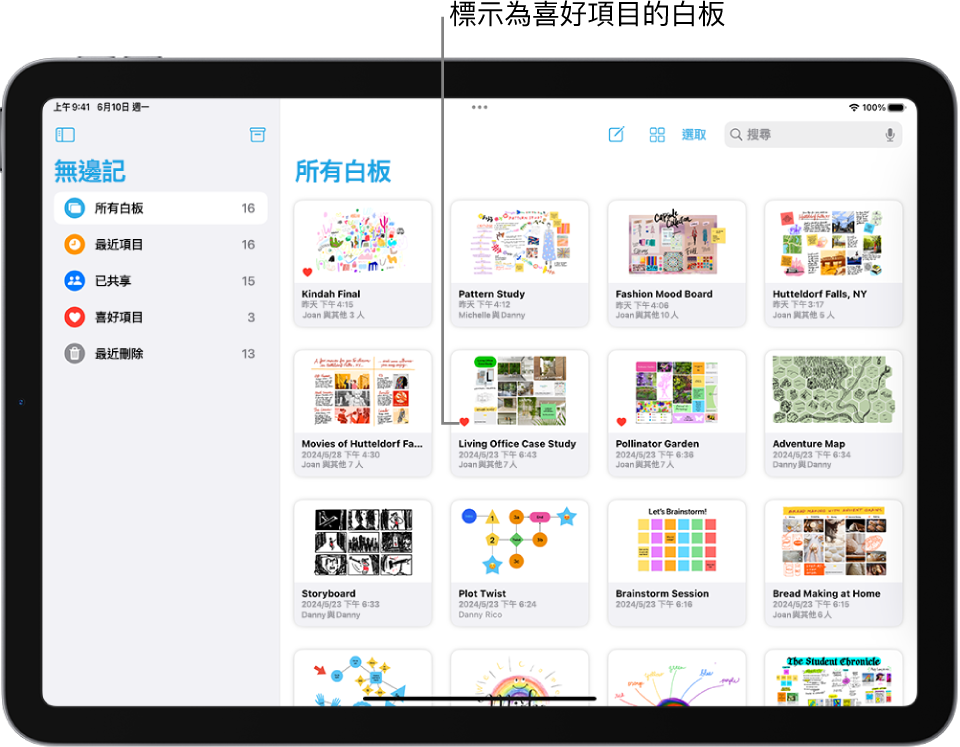Click the 上午9:41 clock in status bar

tap(72, 107)
